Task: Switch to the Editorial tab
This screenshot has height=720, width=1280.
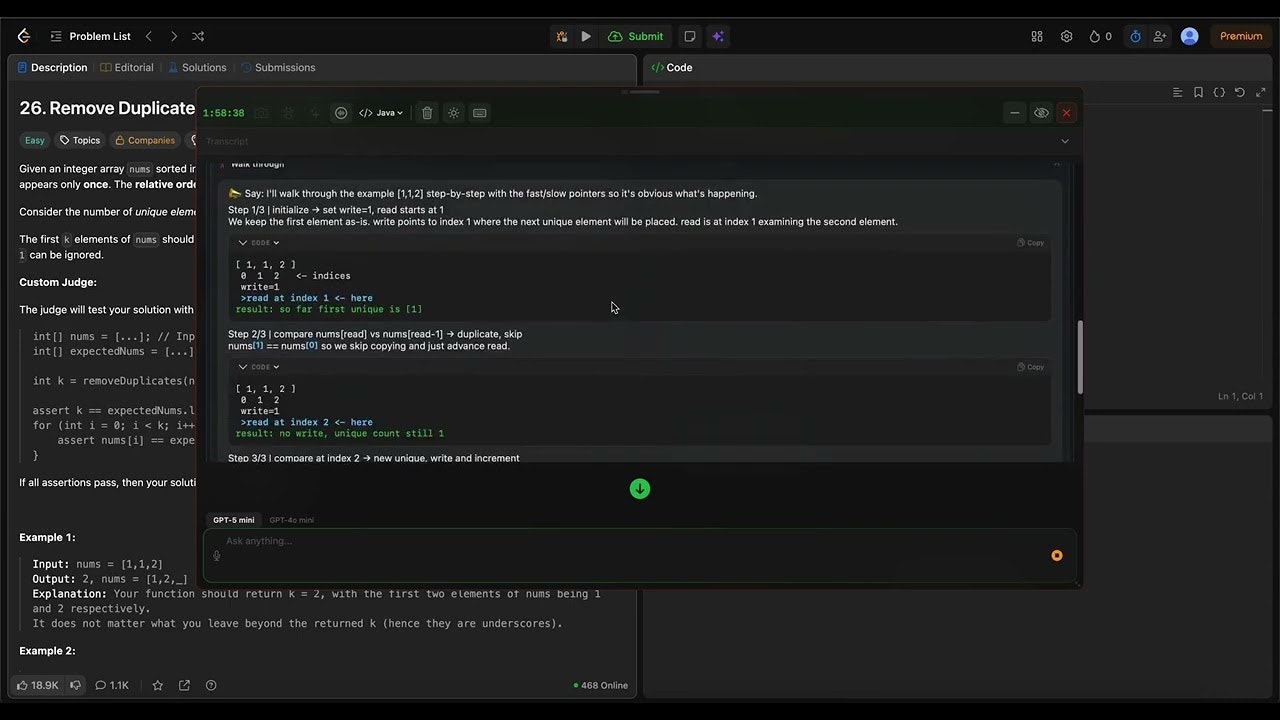Action: (127, 68)
